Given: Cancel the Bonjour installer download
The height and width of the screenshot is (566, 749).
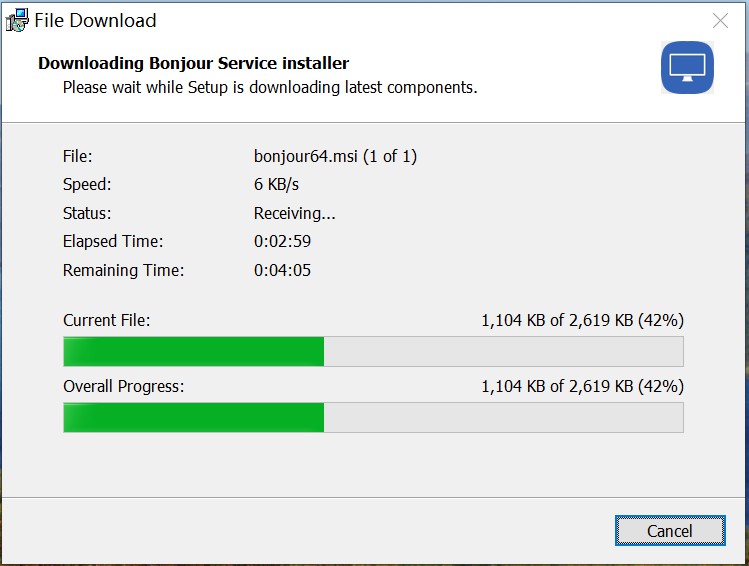Looking at the screenshot, I should tap(670, 531).
